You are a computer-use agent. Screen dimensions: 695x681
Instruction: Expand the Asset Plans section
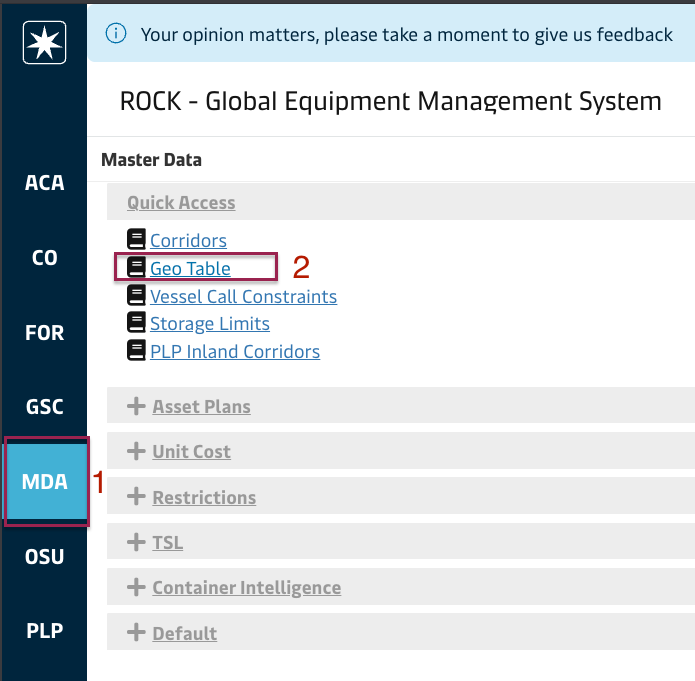click(x=201, y=406)
